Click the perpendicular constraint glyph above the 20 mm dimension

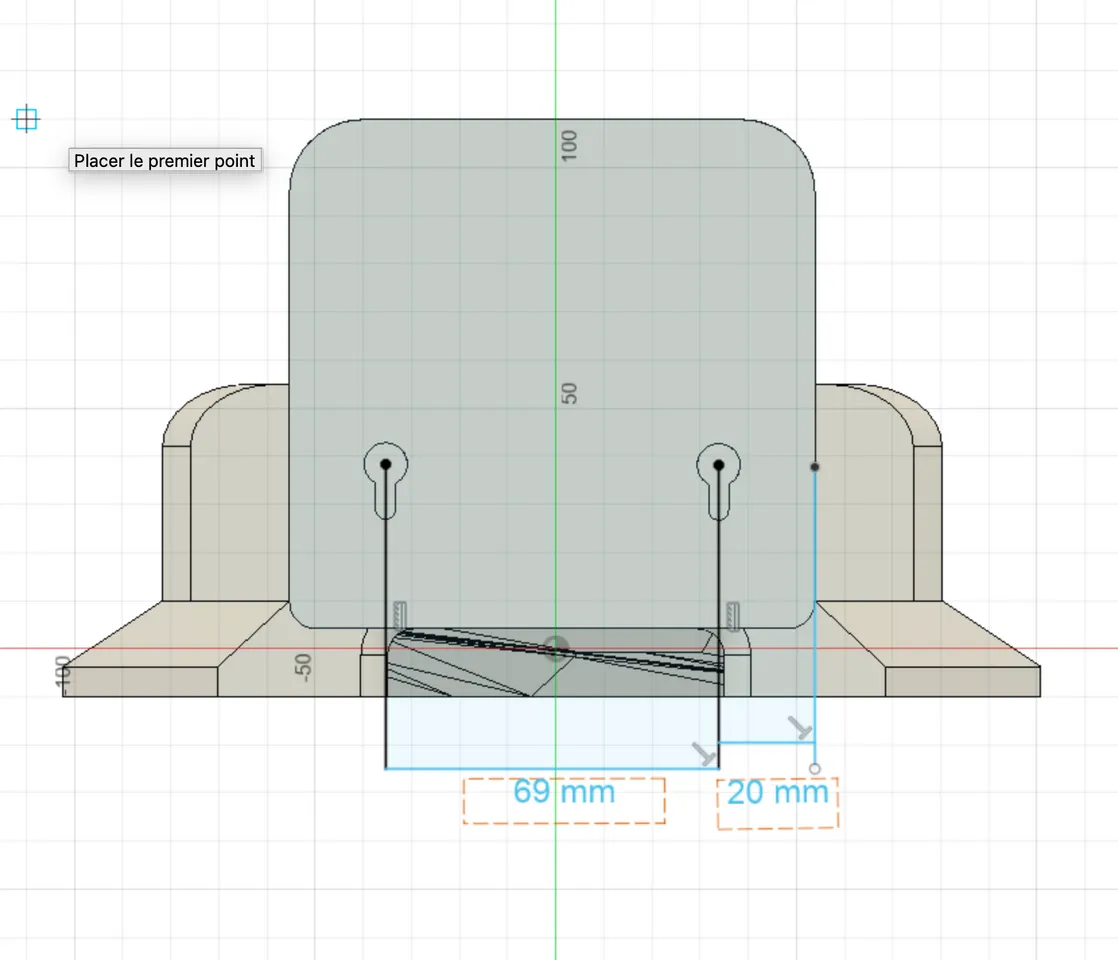click(x=800, y=728)
